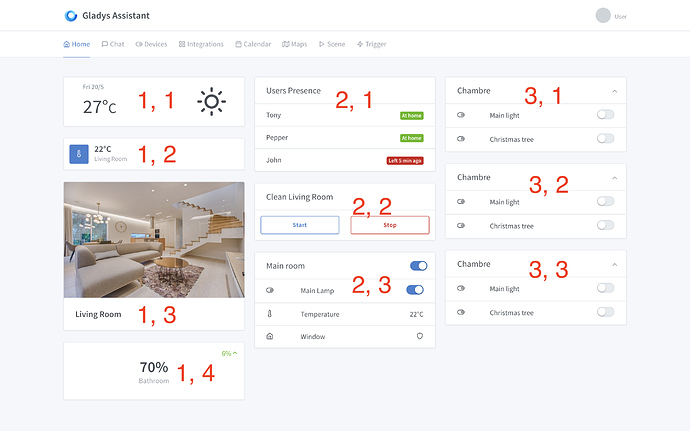
Task: Click the Stop button for Clean Living Room
Action: point(390,225)
